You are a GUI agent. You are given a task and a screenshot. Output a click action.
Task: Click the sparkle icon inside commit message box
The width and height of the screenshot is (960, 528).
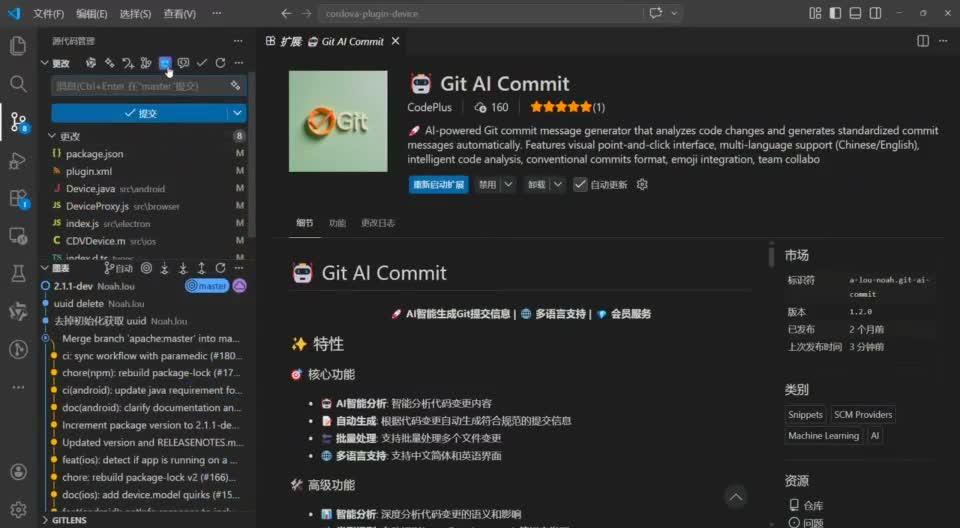tap(235, 86)
